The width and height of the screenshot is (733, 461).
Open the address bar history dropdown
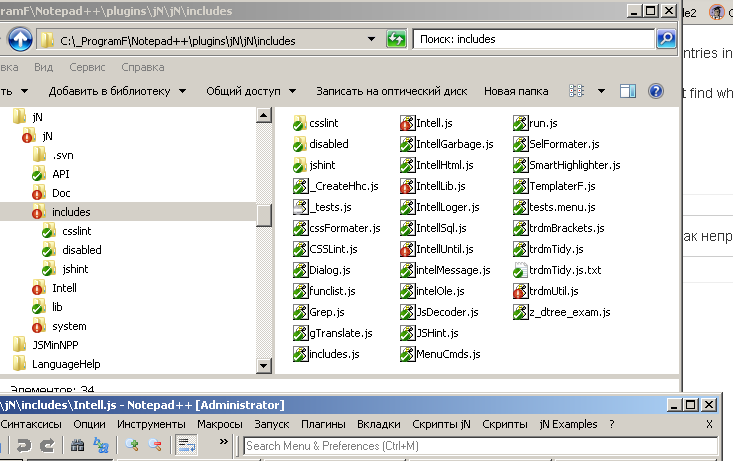371,39
